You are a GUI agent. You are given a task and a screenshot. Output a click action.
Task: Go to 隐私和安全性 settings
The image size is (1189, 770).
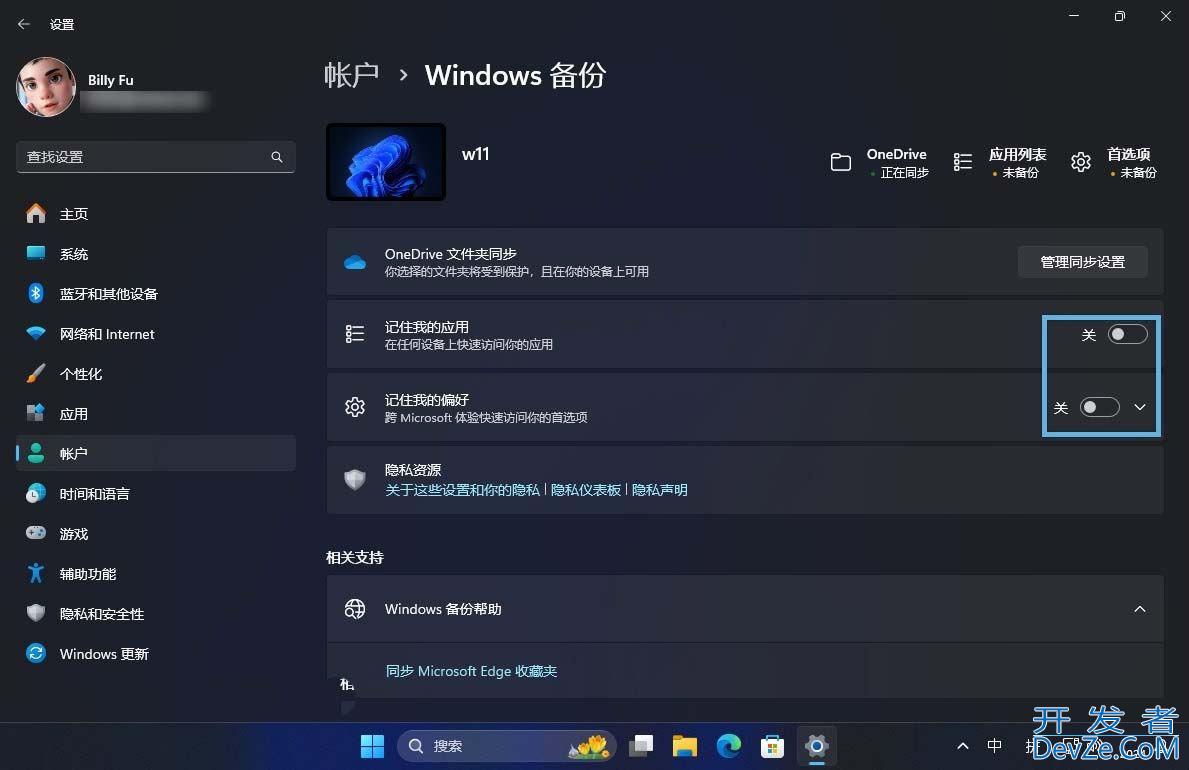[x=155, y=614]
